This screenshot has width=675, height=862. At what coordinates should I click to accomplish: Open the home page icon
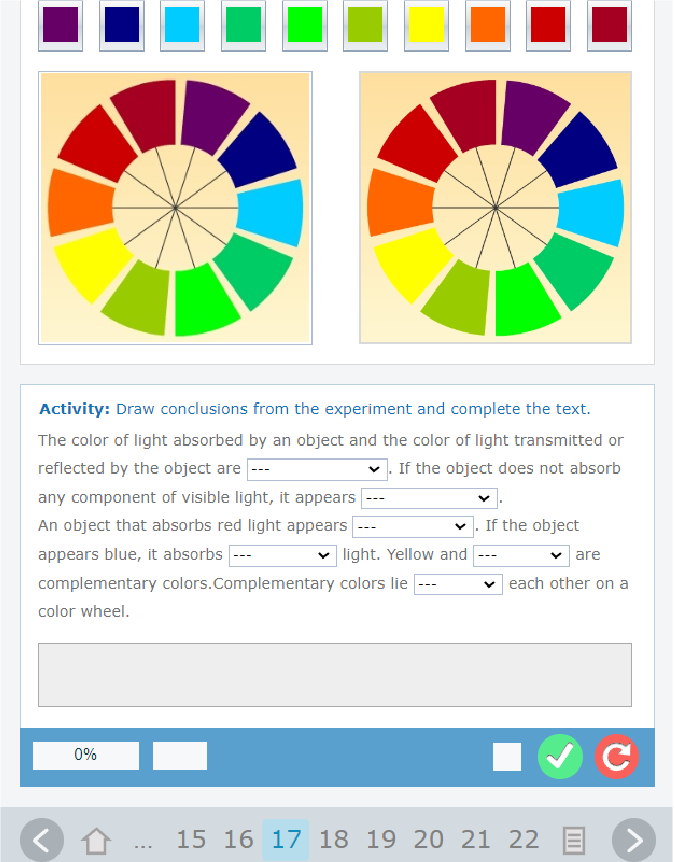point(96,841)
